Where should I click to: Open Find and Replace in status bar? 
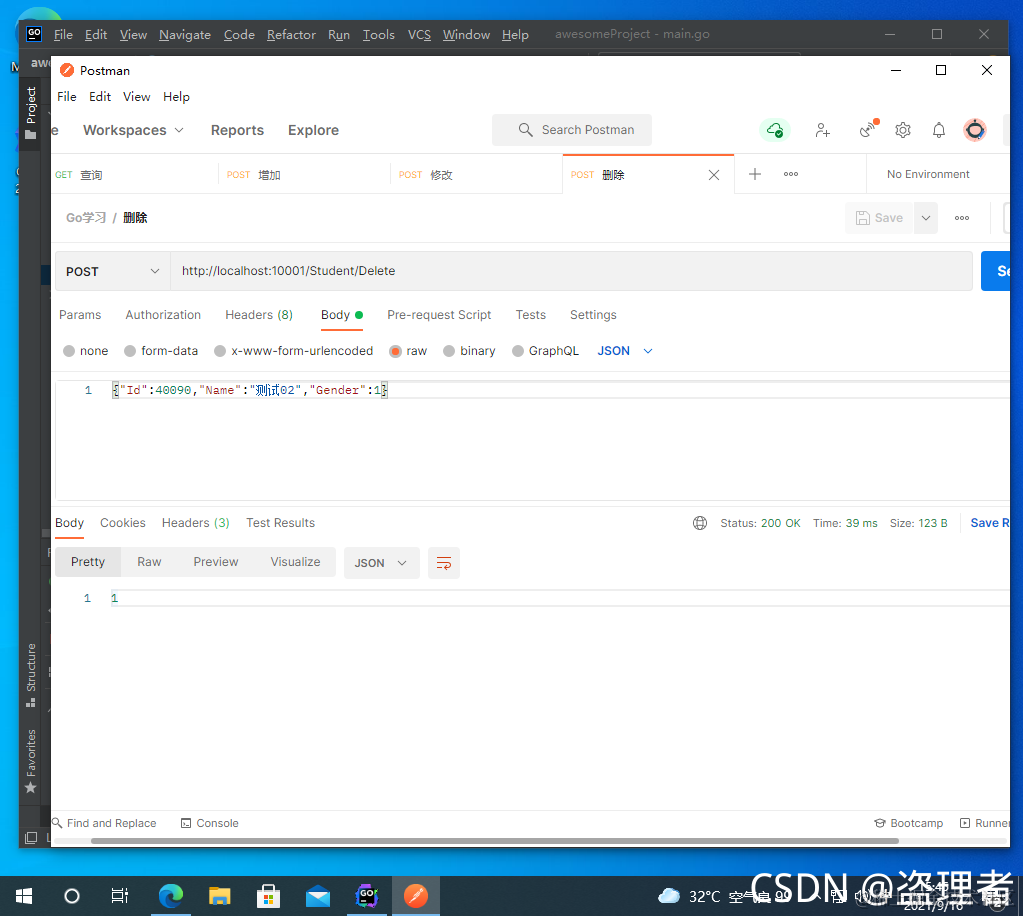click(x=104, y=823)
